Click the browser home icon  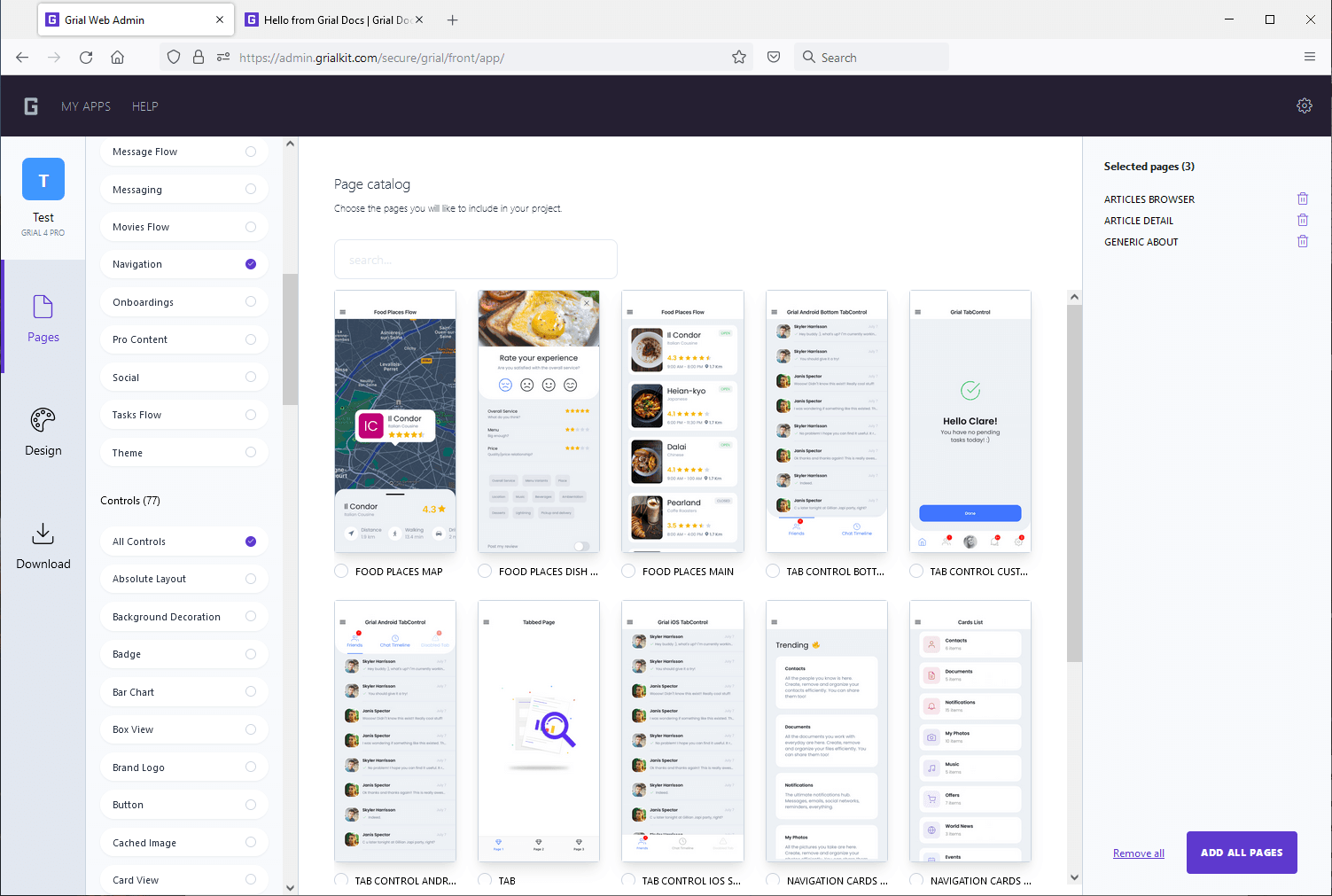(x=117, y=57)
